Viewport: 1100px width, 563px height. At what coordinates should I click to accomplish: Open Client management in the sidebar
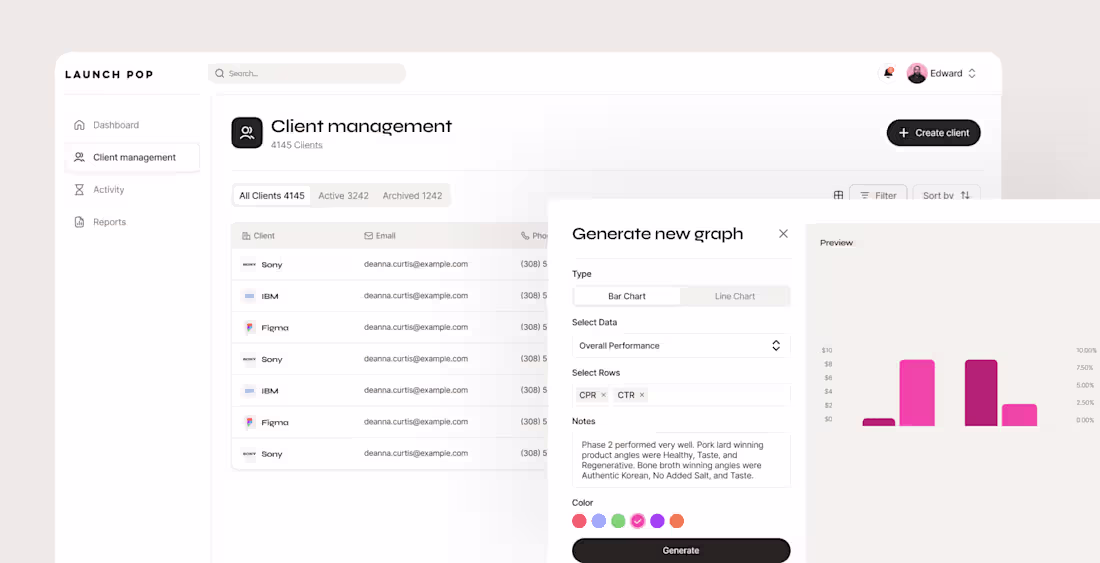coord(133,157)
